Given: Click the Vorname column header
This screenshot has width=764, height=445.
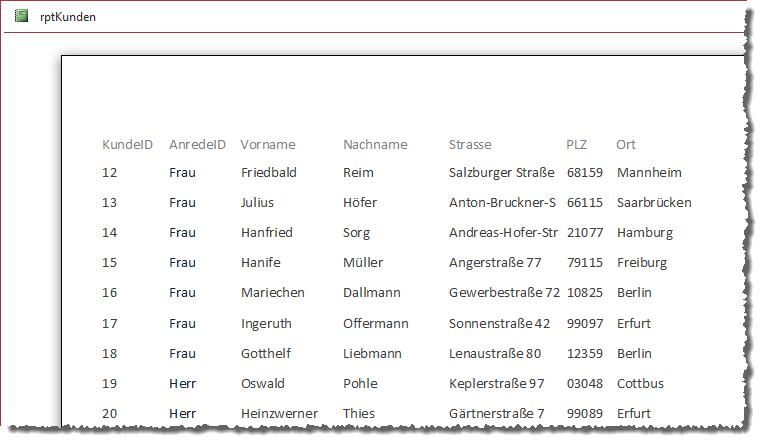Looking at the screenshot, I should (x=267, y=145).
